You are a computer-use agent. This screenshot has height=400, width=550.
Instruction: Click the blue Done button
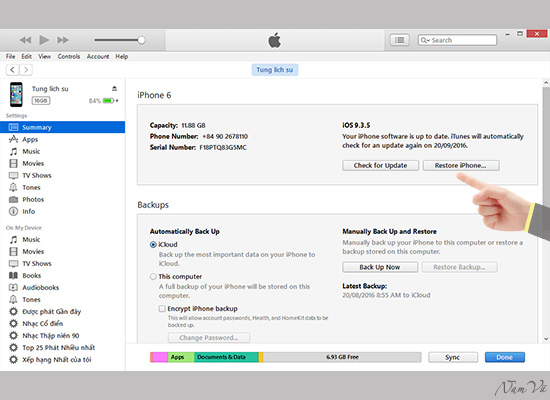(x=505, y=357)
